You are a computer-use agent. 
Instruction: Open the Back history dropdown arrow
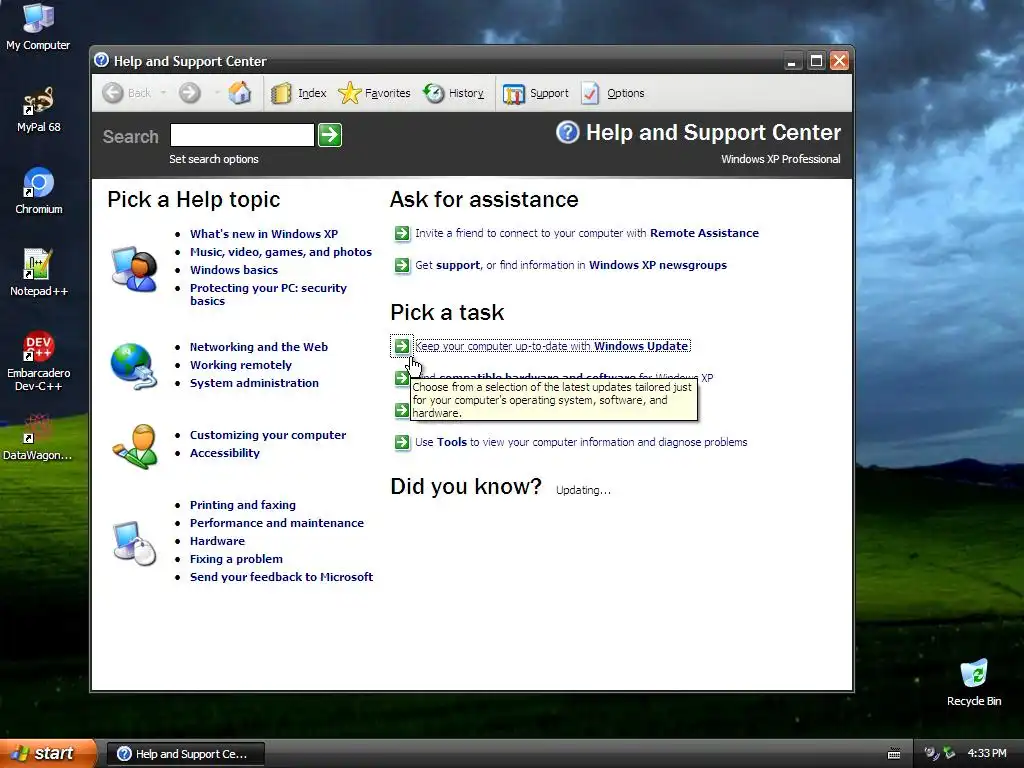coord(163,93)
